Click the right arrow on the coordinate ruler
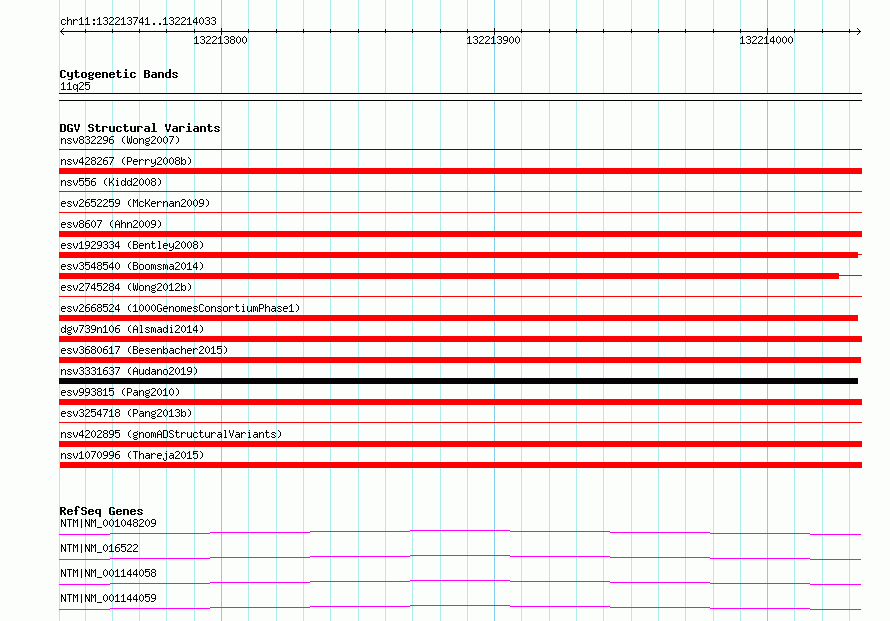This screenshot has height=621, width=890. tap(858, 32)
